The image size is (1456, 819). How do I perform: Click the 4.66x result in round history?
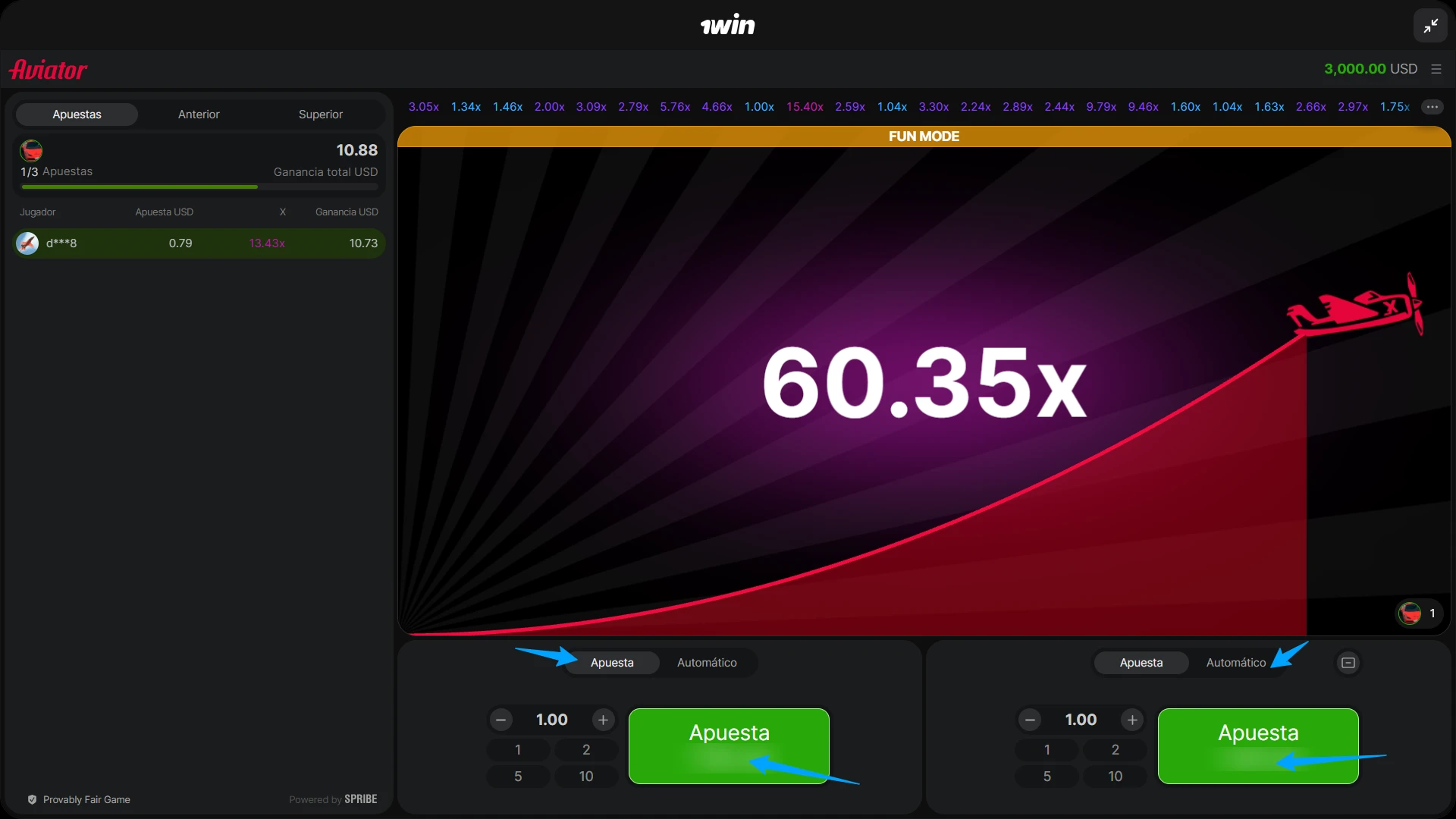[x=717, y=107]
